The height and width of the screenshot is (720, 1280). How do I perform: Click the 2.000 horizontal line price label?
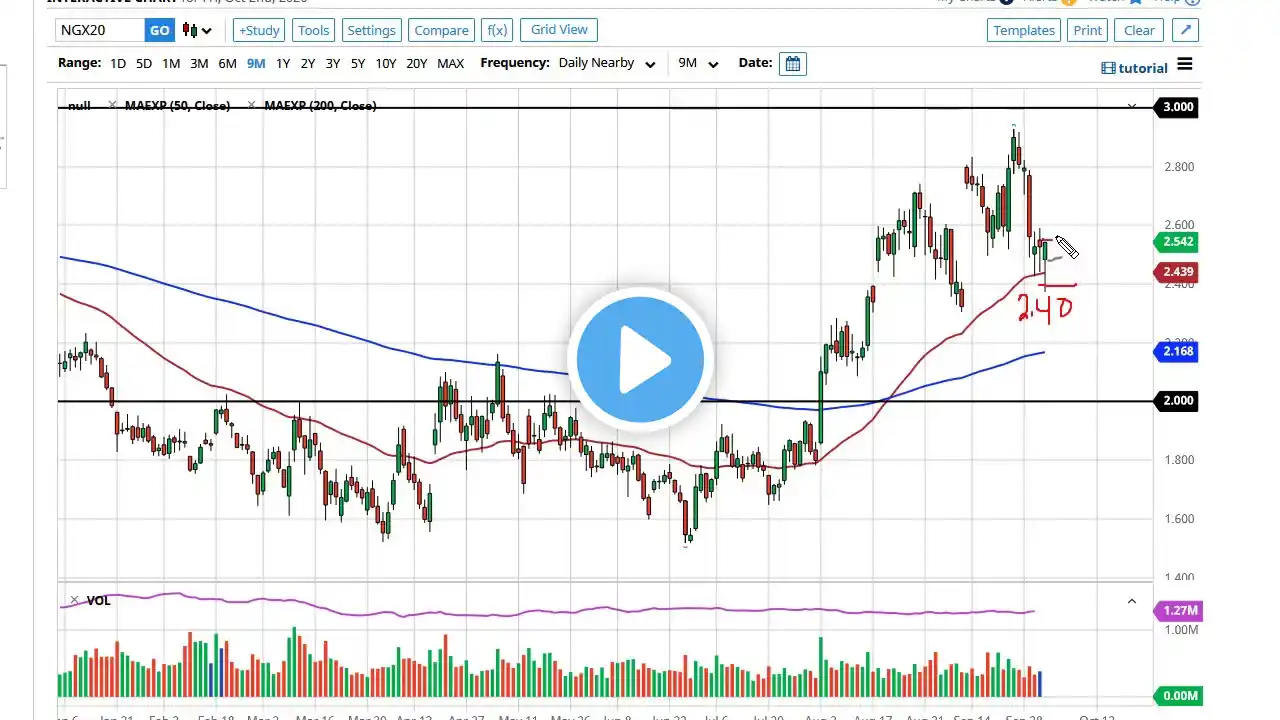coord(1176,401)
